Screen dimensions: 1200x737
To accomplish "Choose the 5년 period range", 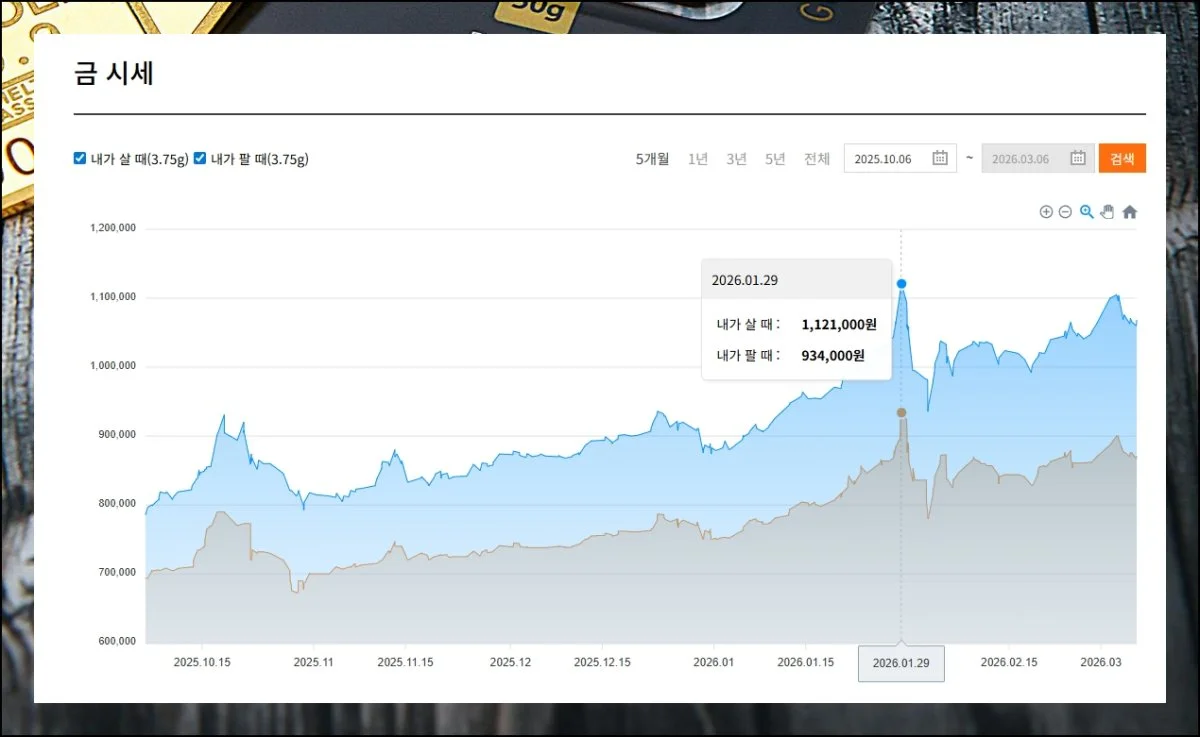I will click(775, 159).
